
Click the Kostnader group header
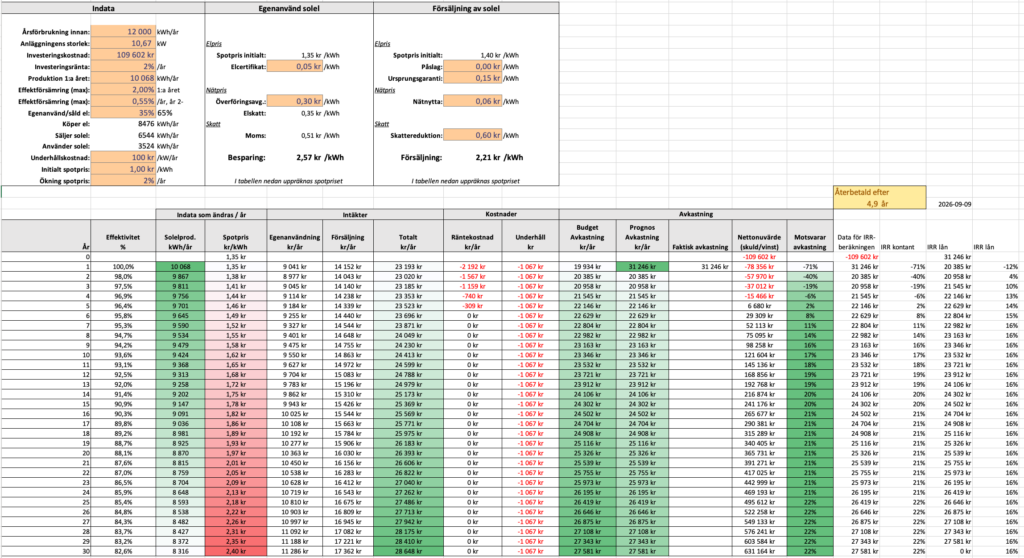501,214
